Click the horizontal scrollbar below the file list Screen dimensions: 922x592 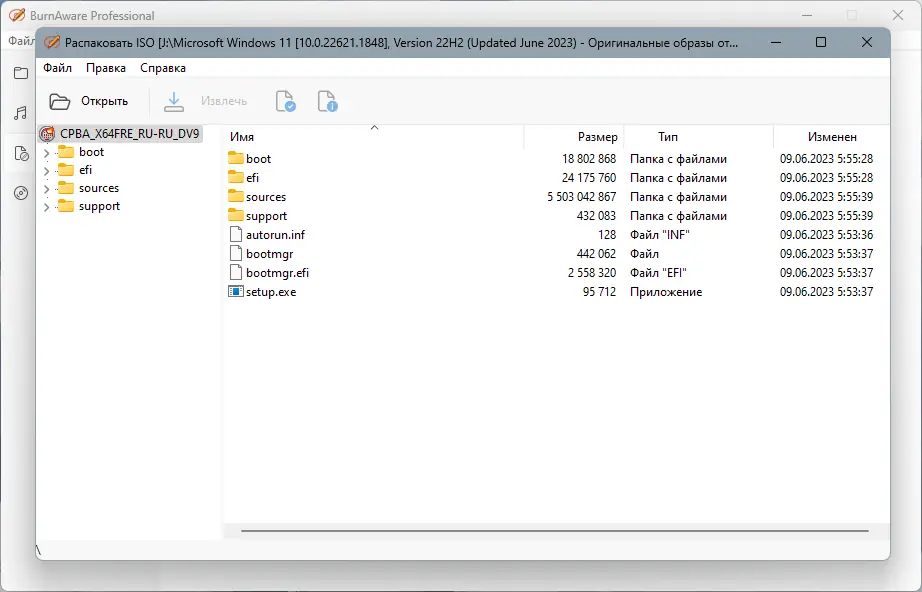coord(554,531)
